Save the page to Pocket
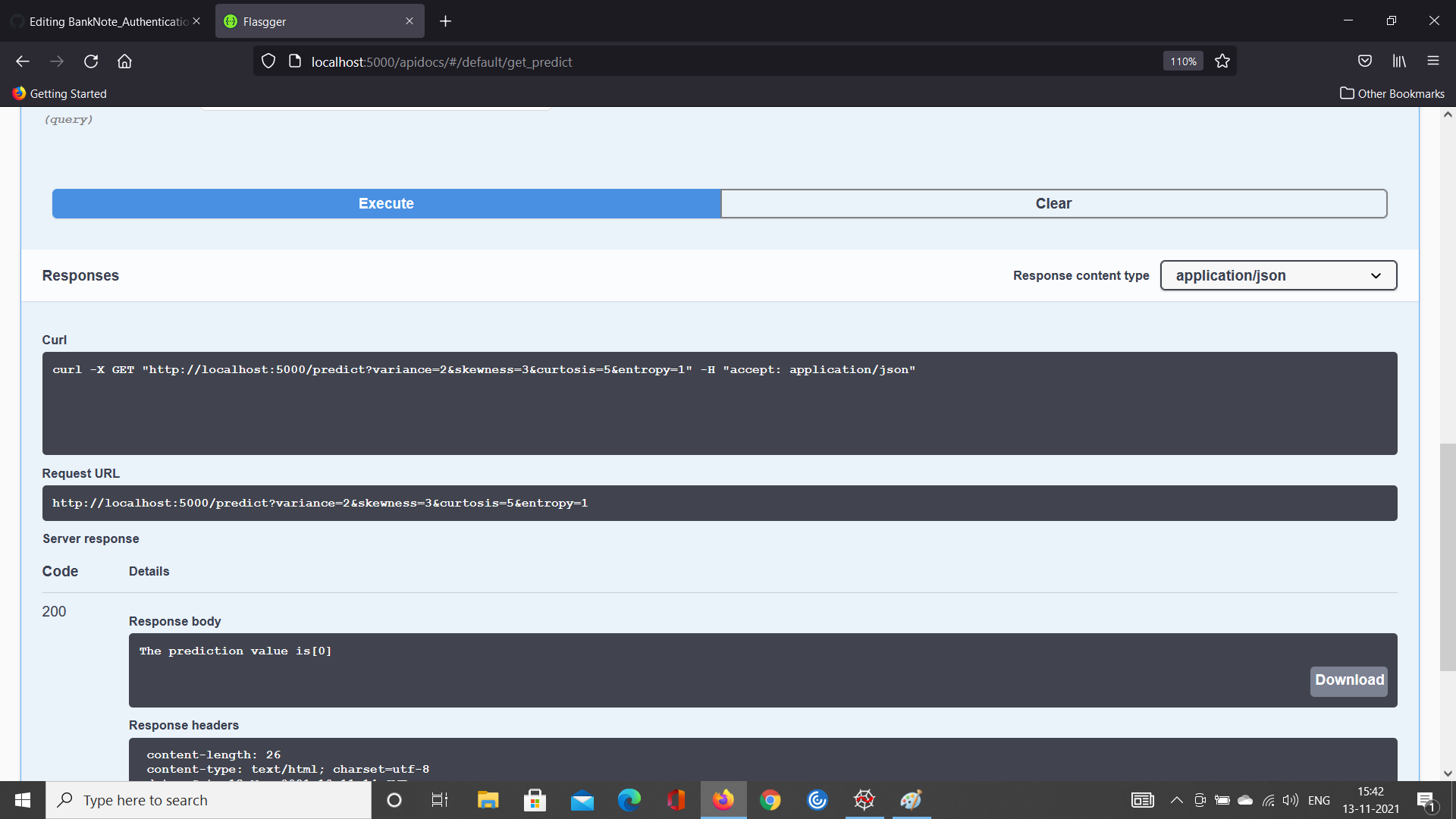 1365,61
